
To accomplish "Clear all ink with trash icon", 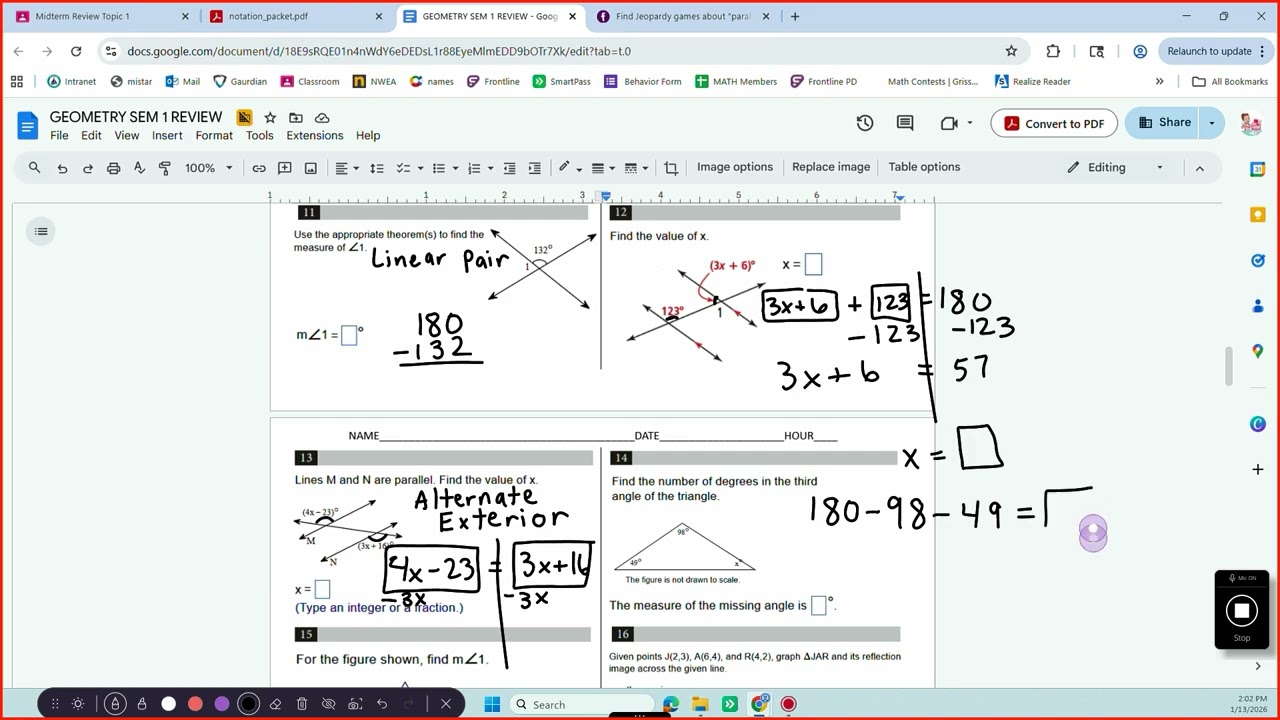I will 302,704.
